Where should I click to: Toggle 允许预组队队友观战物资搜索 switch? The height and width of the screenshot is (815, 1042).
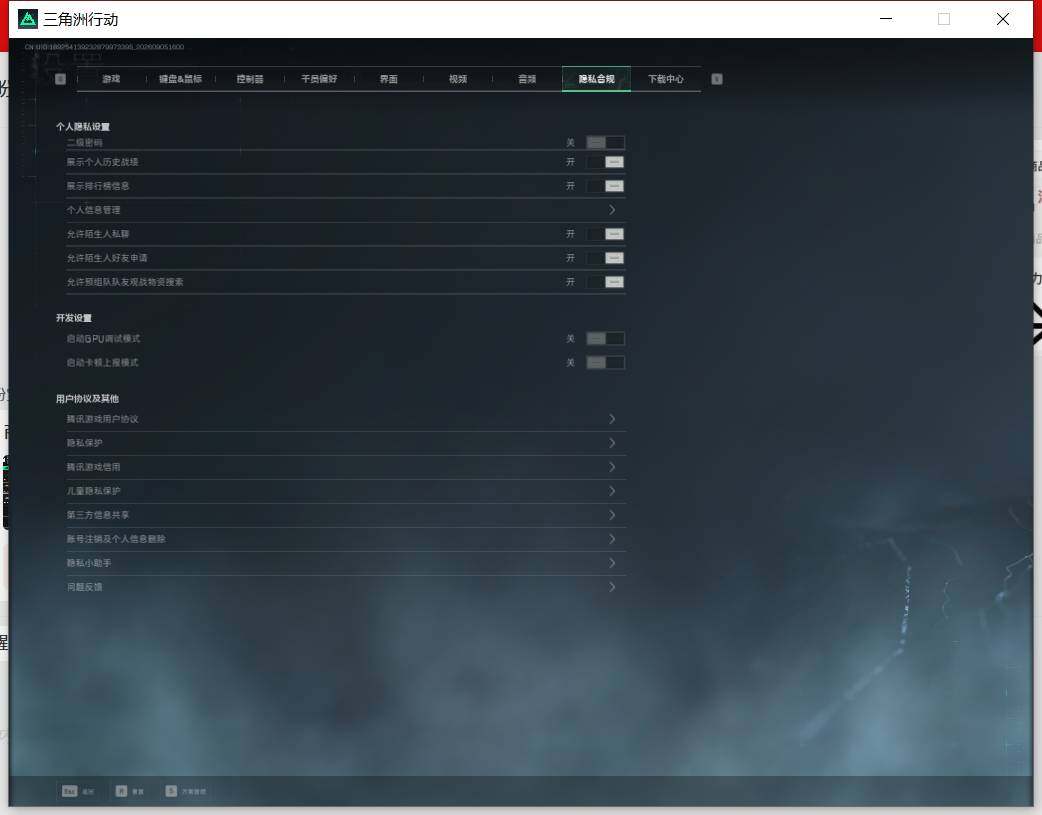coord(605,282)
